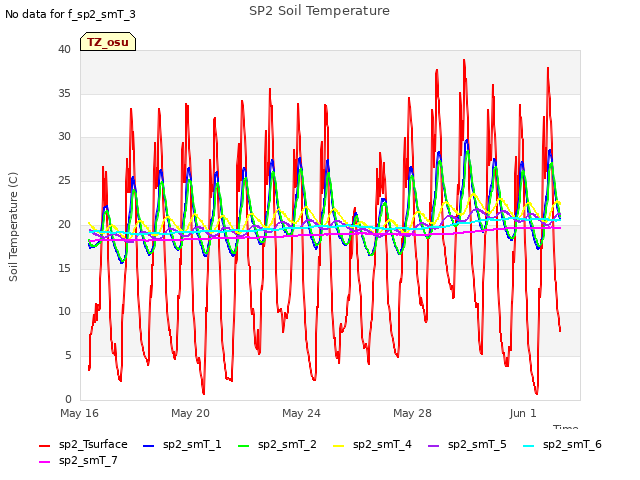Toggle the sp2_smT_1 legend entry

(182, 444)
